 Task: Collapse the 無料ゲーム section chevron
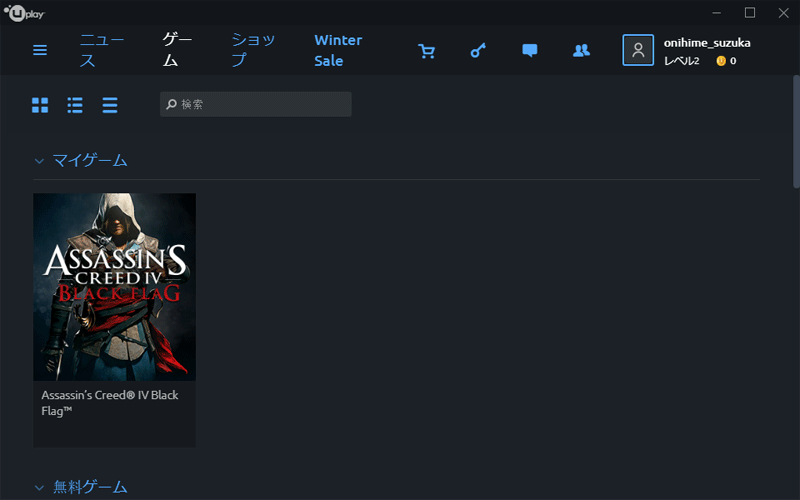coord(39,488)
